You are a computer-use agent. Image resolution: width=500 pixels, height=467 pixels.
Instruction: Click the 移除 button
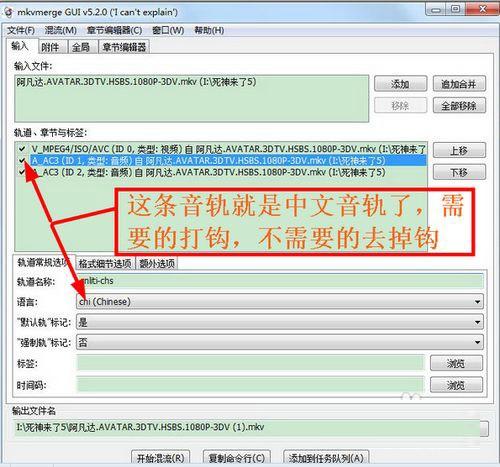[400, 106]
